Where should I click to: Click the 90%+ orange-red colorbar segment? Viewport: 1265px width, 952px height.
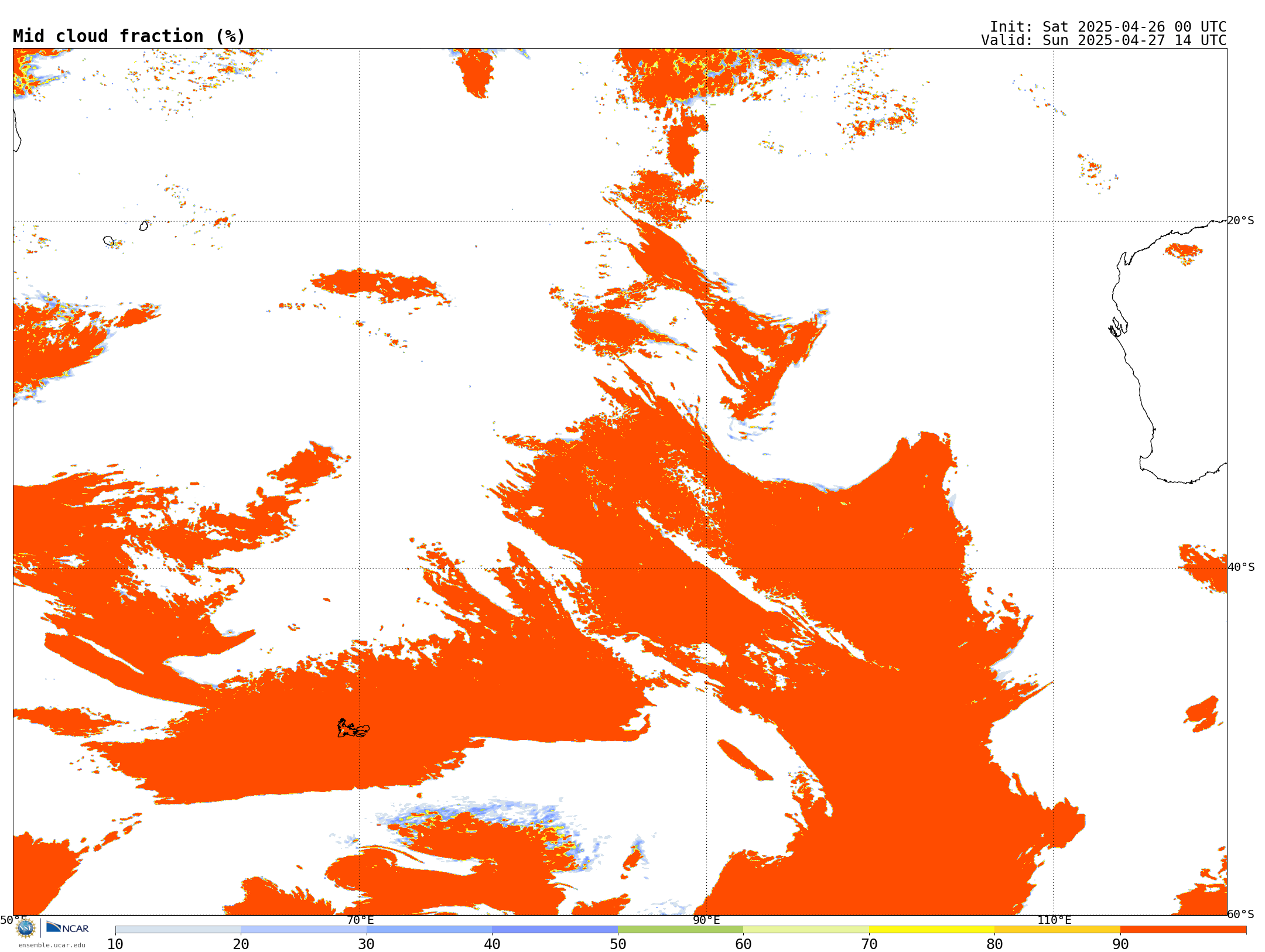click(x=1183, y=930)
